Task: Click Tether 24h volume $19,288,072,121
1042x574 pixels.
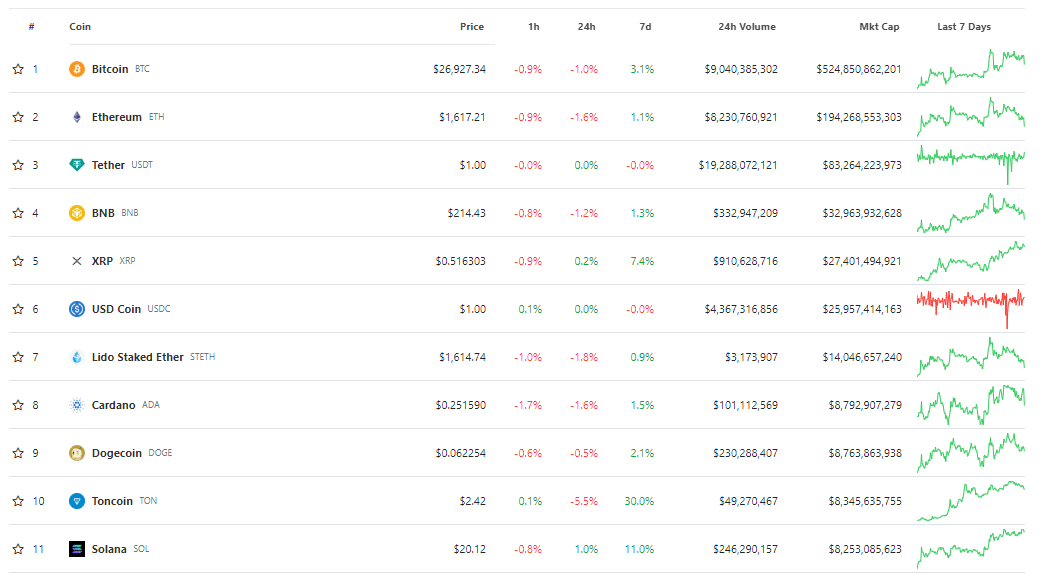Action: point(738,165)
